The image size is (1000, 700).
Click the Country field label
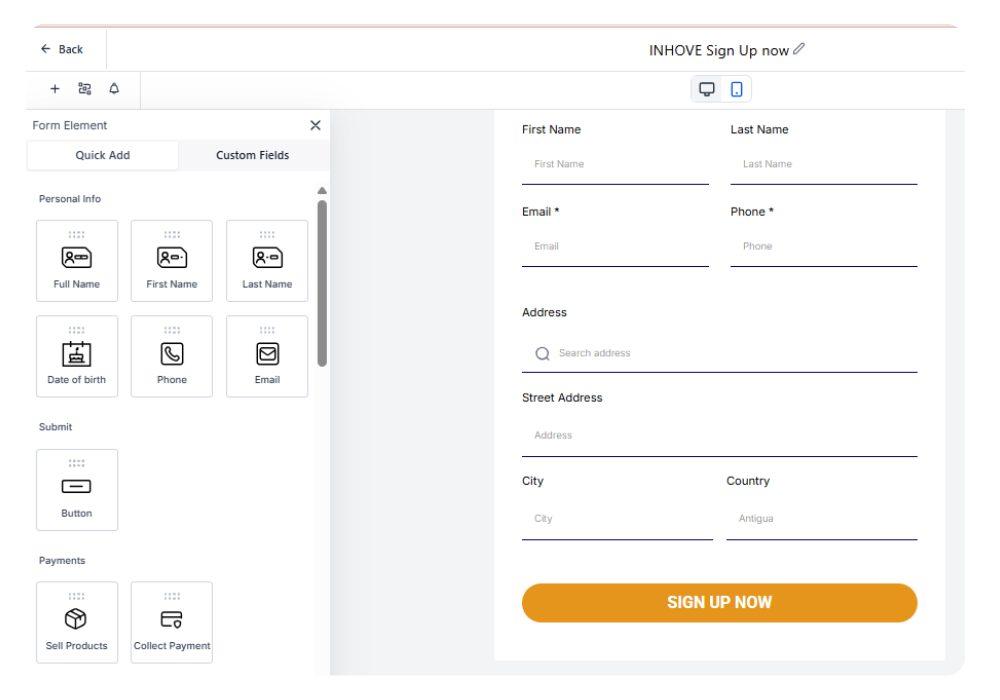pyautogui.click(x=748, y=481)
